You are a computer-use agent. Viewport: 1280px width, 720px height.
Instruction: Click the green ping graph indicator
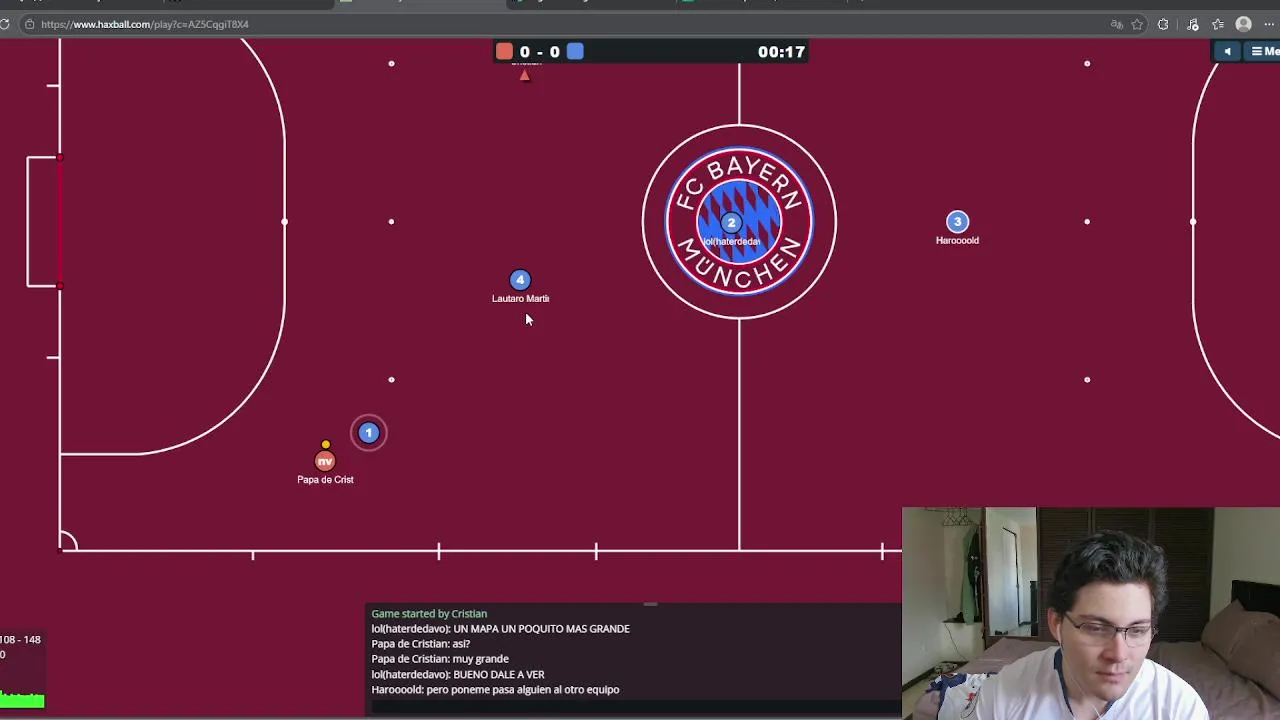(x=22, y=700)
